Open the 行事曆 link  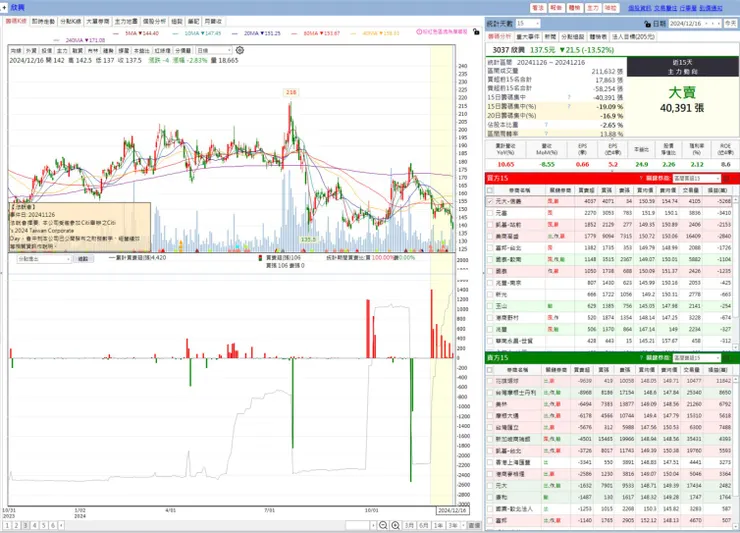point(688,8)
